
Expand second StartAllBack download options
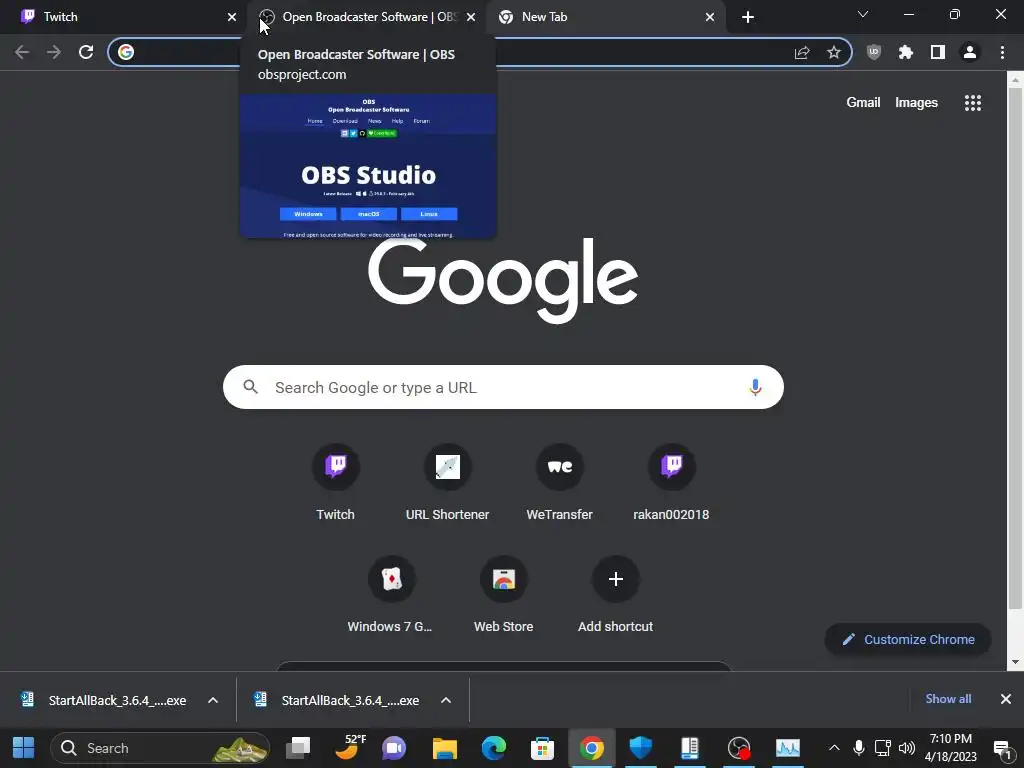point(446,700)
